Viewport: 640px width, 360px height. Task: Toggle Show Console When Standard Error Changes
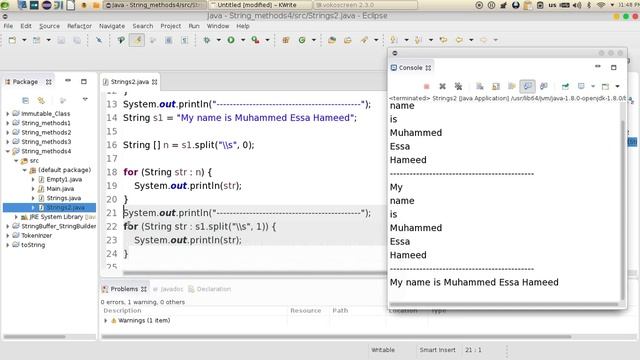tap(544, 86)
